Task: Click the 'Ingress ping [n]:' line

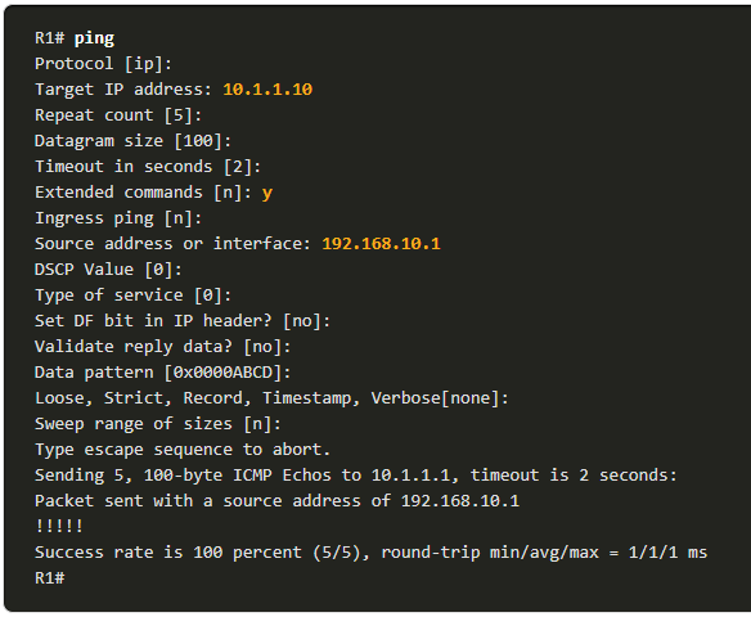Action: click(x=119, y=218)
